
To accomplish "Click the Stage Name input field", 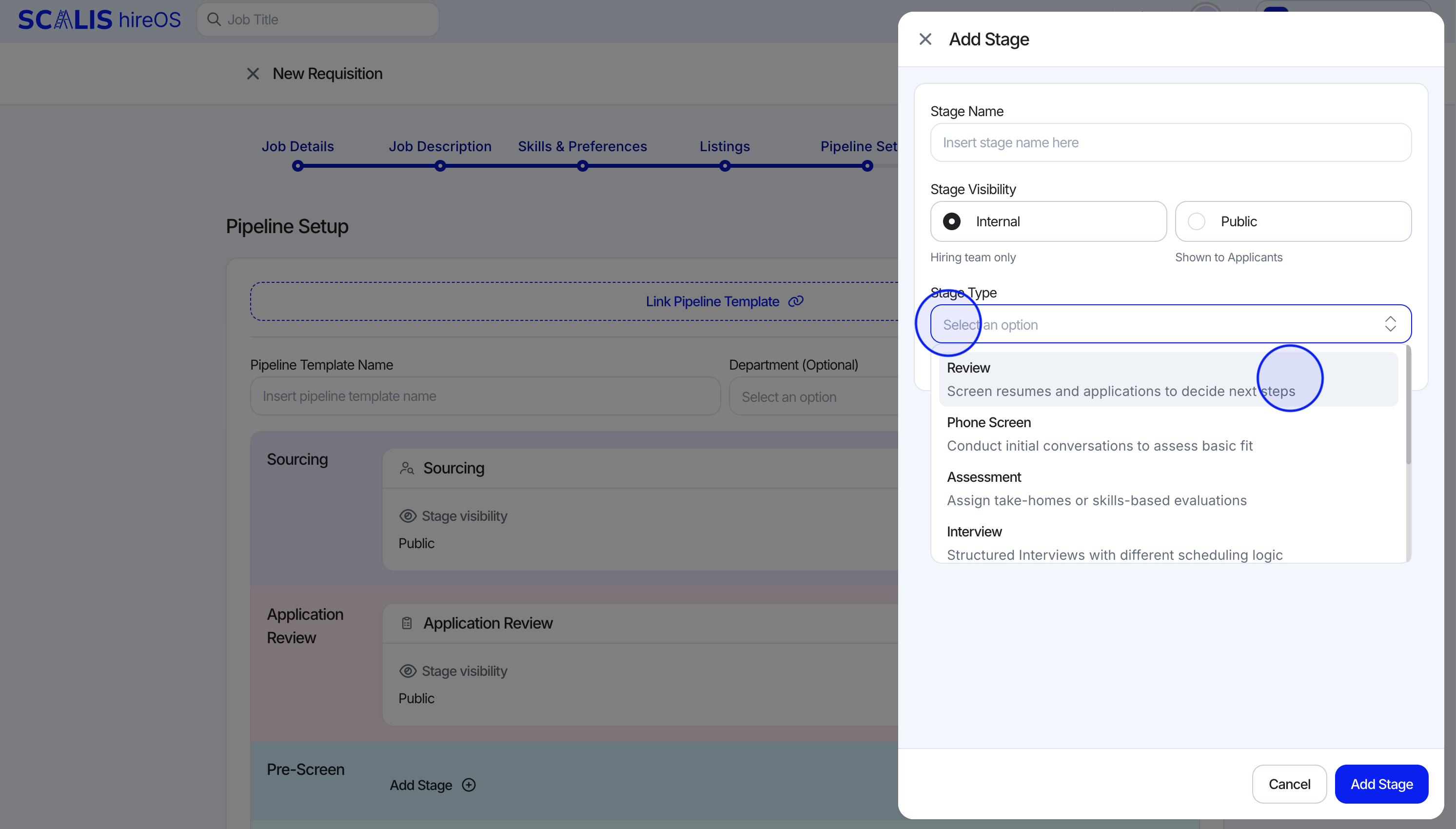I will [x=1170, y=142].
